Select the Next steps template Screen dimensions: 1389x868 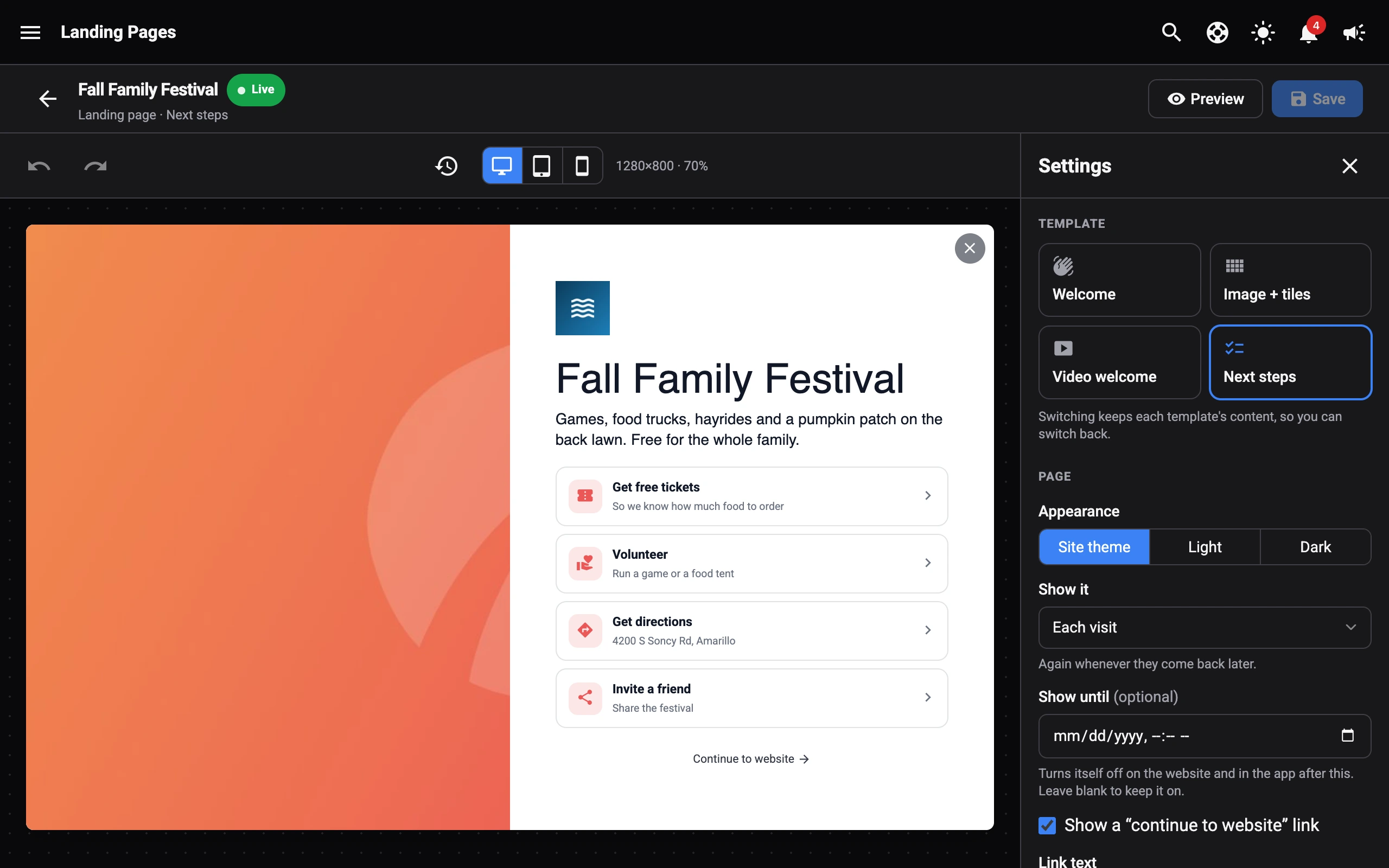(1290, 362)
